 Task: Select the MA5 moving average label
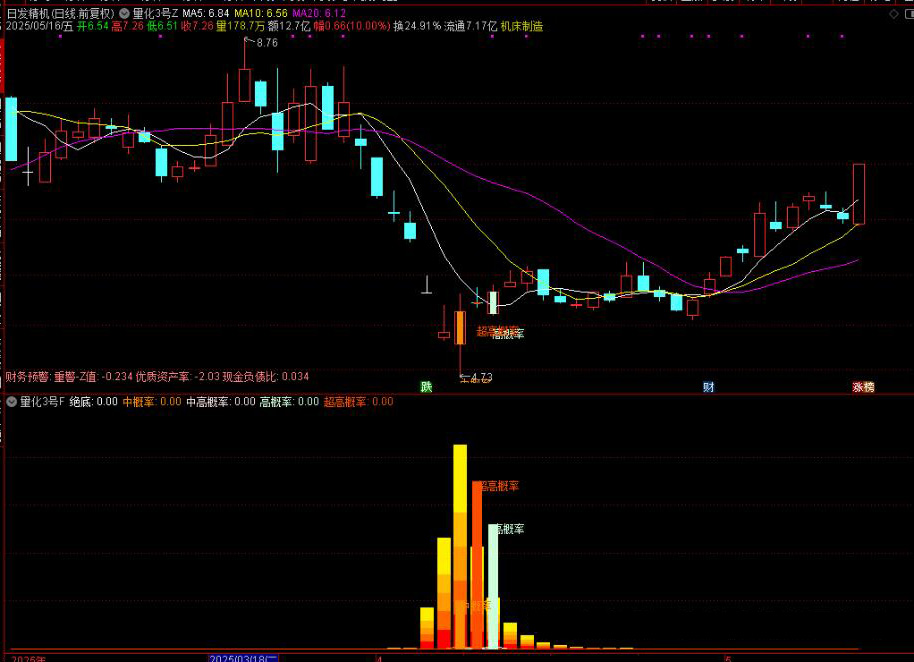pyautogui.click(x=206, y=13)
